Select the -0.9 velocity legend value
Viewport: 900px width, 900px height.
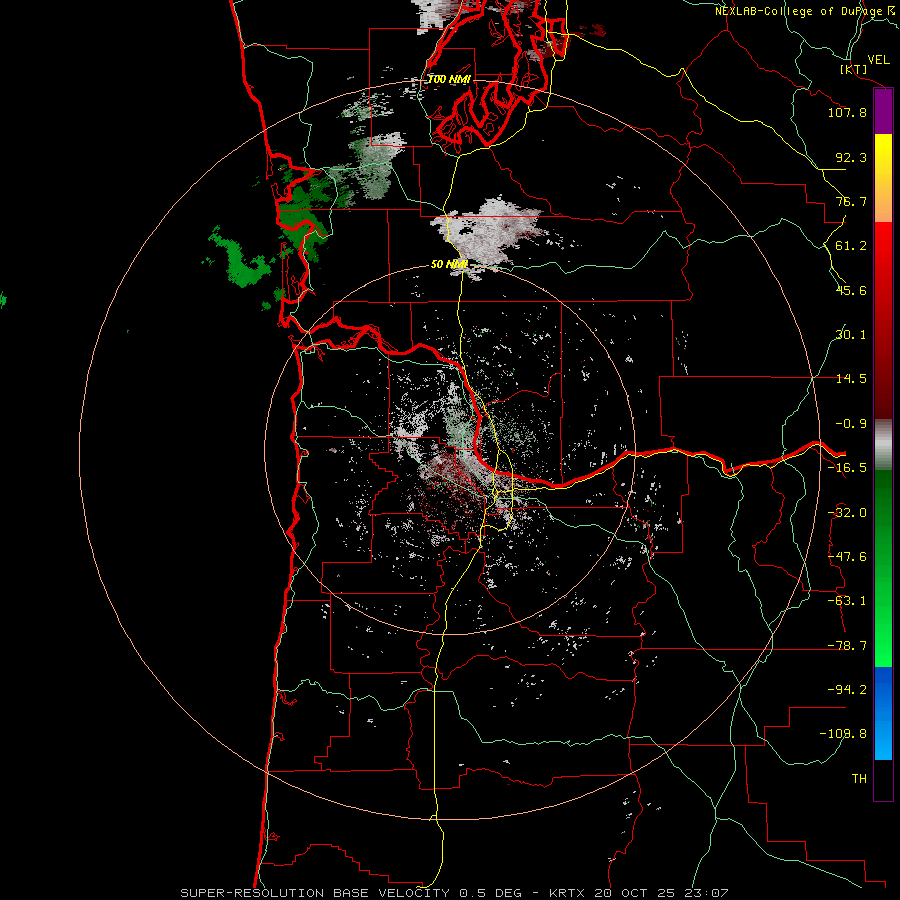tap(851, 424)
